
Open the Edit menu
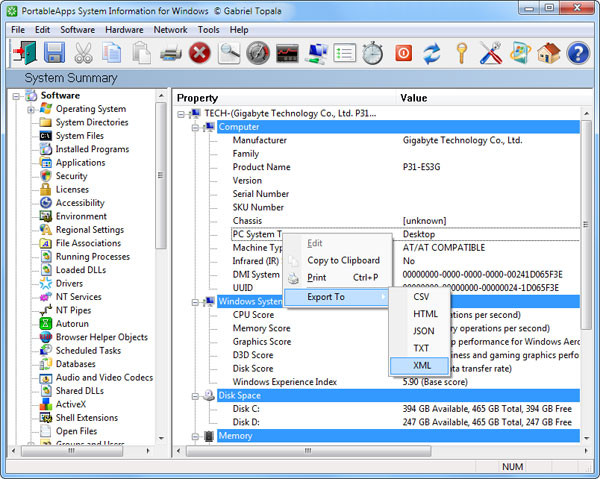42,30
